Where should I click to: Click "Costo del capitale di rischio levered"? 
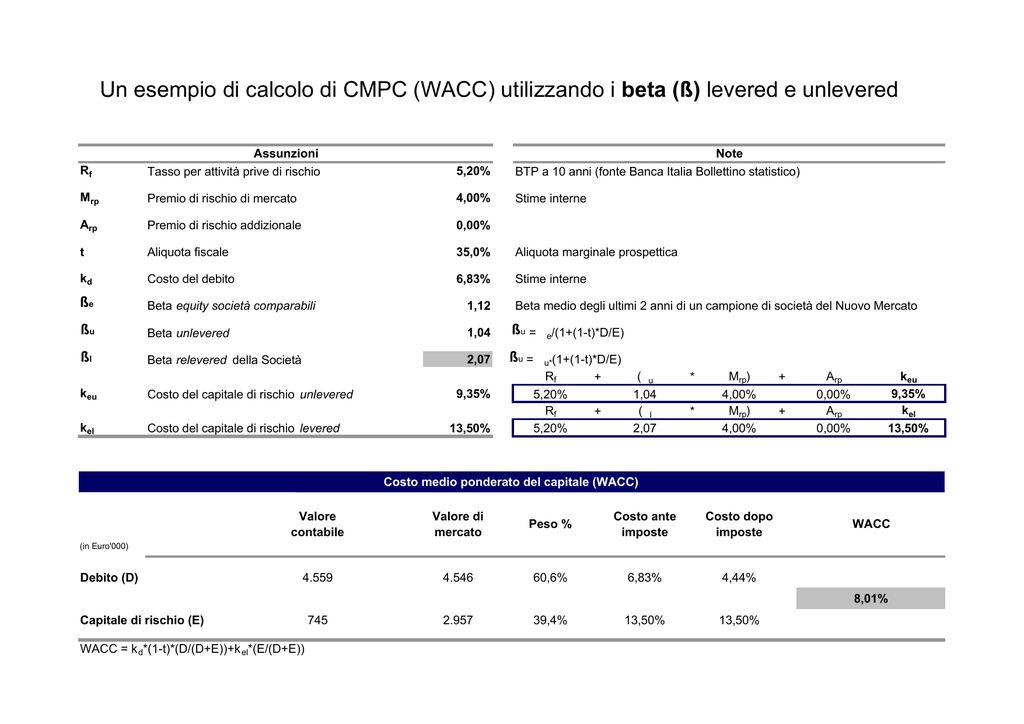tap(243, 428)
